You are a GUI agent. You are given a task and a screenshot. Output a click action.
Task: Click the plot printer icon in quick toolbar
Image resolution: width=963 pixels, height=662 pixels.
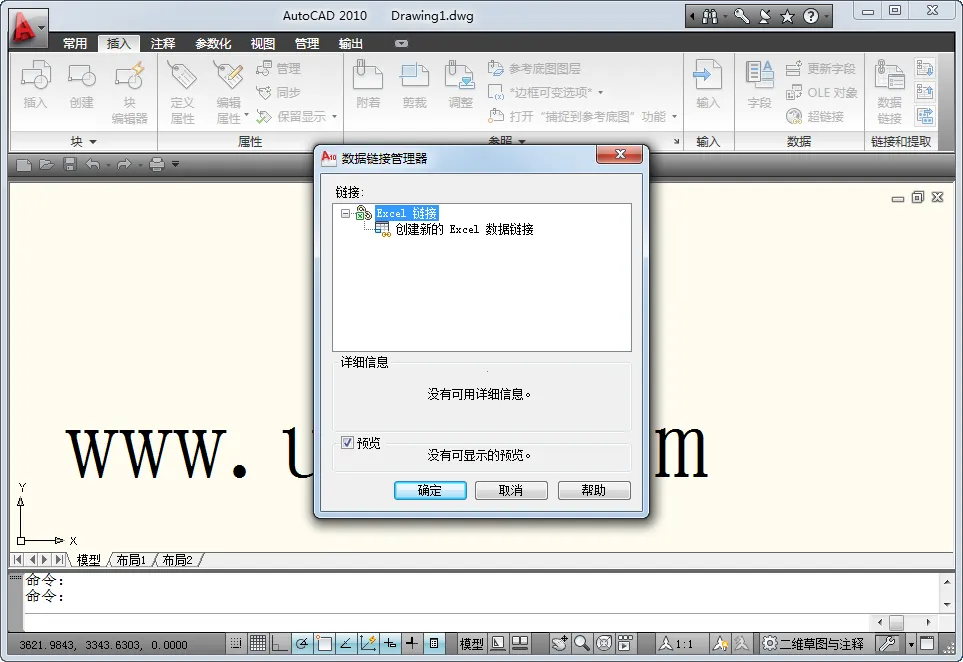tap(157, 164)
